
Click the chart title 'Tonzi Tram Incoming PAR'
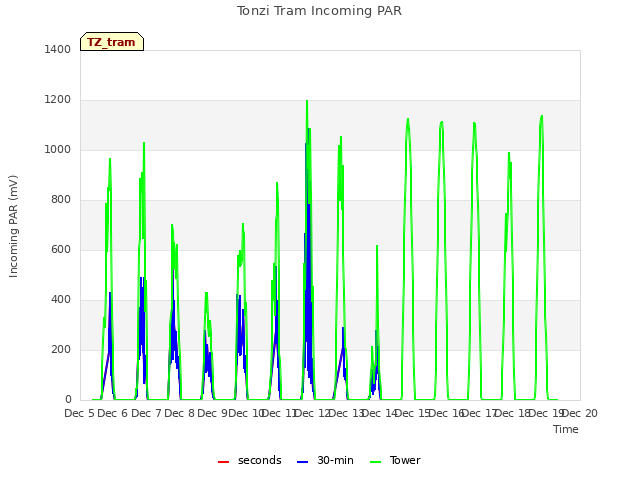click(x=319, y=11)
